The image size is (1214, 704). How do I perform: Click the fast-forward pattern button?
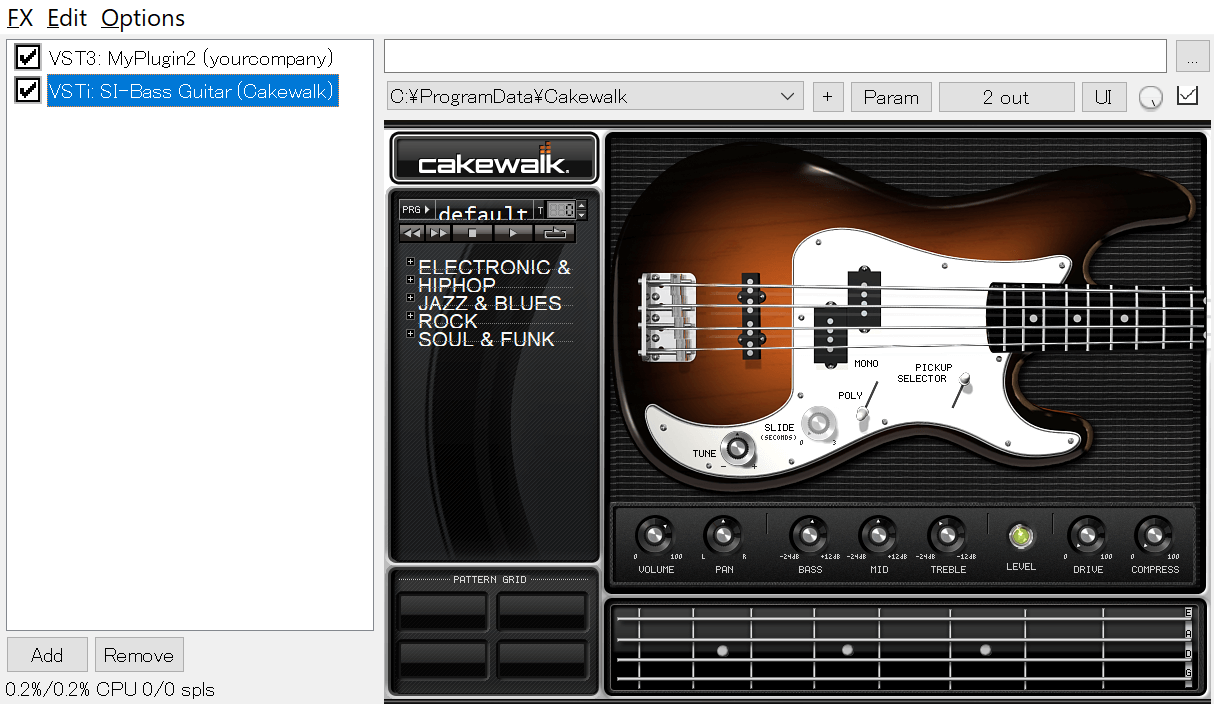pyautogui.click(x=439, y=233)
